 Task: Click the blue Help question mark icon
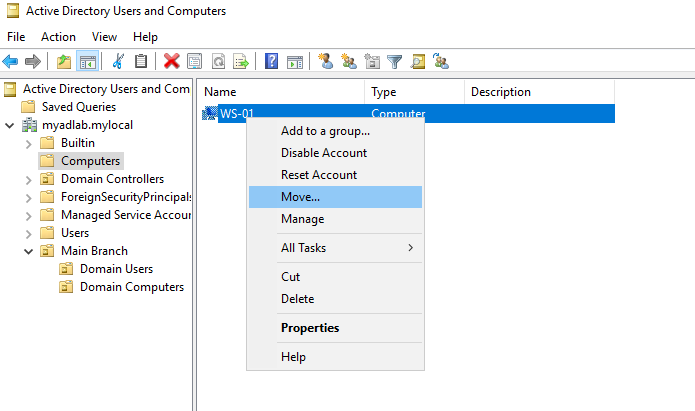pos(271,62)
